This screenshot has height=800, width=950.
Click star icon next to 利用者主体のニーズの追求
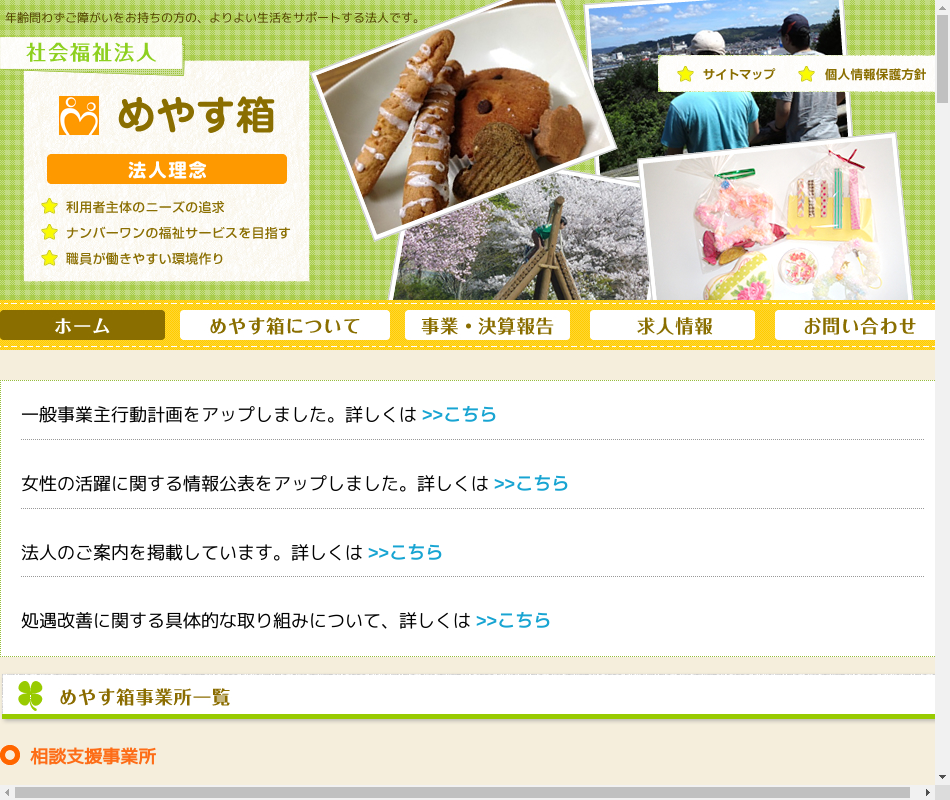point(49,207)
